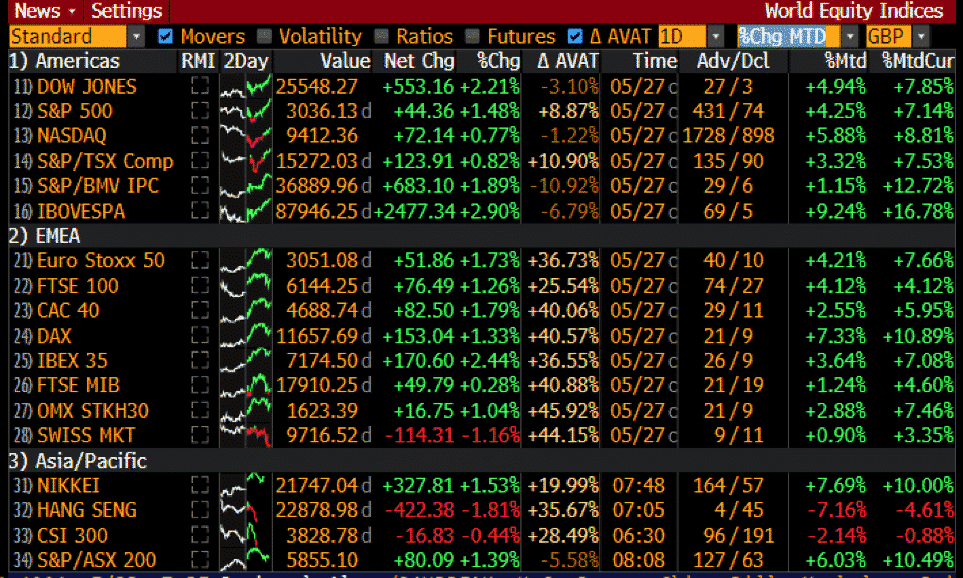Screen dimensions: 963x578
Task: Open the News menu
Action: tap(45, 11)
